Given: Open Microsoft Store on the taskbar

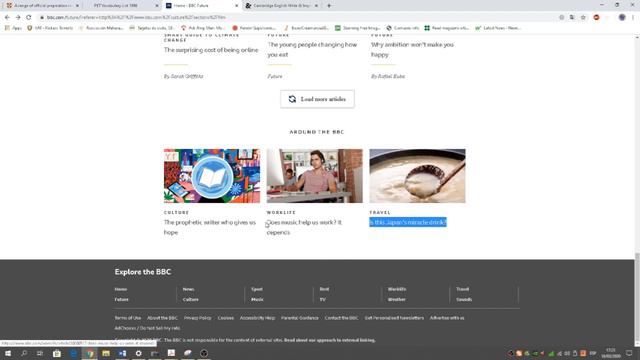Looking at the screenshot, I should (x=57, y=353).
